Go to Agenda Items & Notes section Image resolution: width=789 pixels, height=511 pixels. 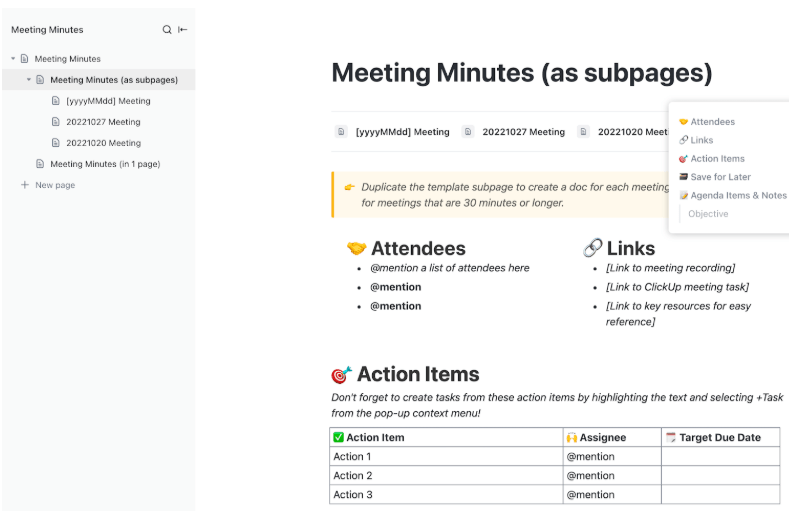coord(738,195)
